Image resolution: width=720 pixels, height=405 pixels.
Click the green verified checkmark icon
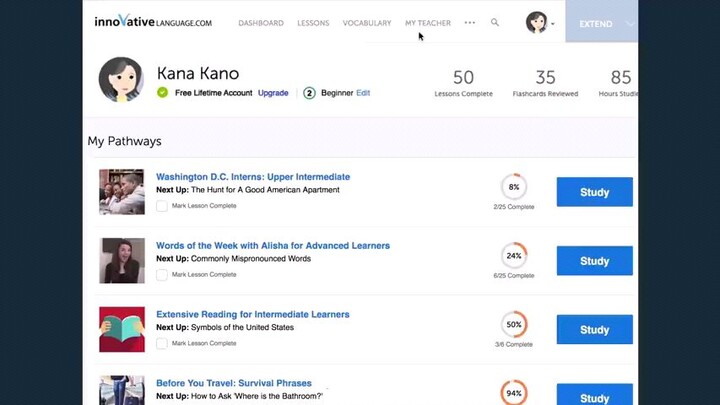(x=162, y=93)
